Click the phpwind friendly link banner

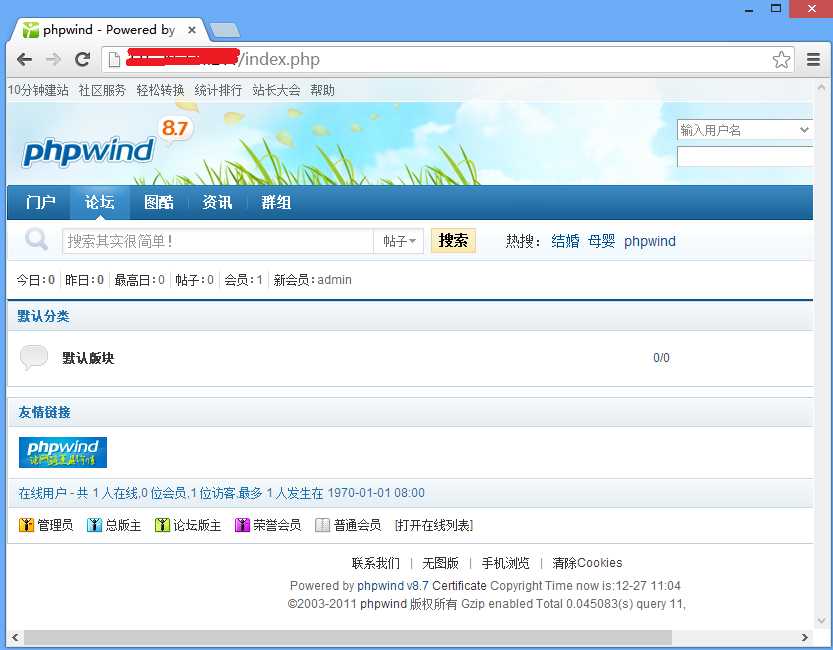(x=63, y=452)
